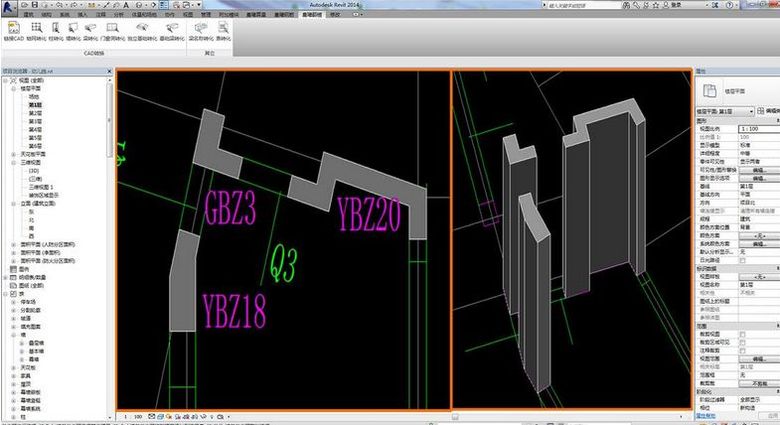Open the 第1层 floor plan view
The image size is (780, 425).
pyautogui.click(x=35, y=105)
